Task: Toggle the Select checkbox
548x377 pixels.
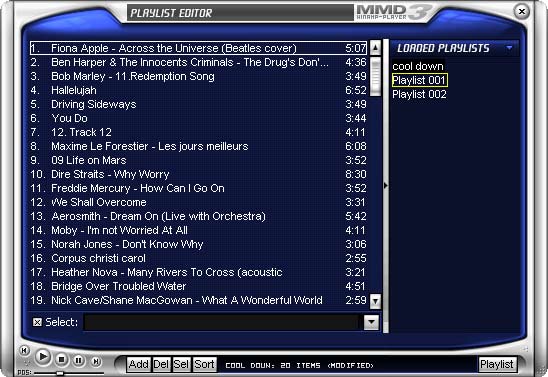Action: pyautogui.click(x=37, y=322)
